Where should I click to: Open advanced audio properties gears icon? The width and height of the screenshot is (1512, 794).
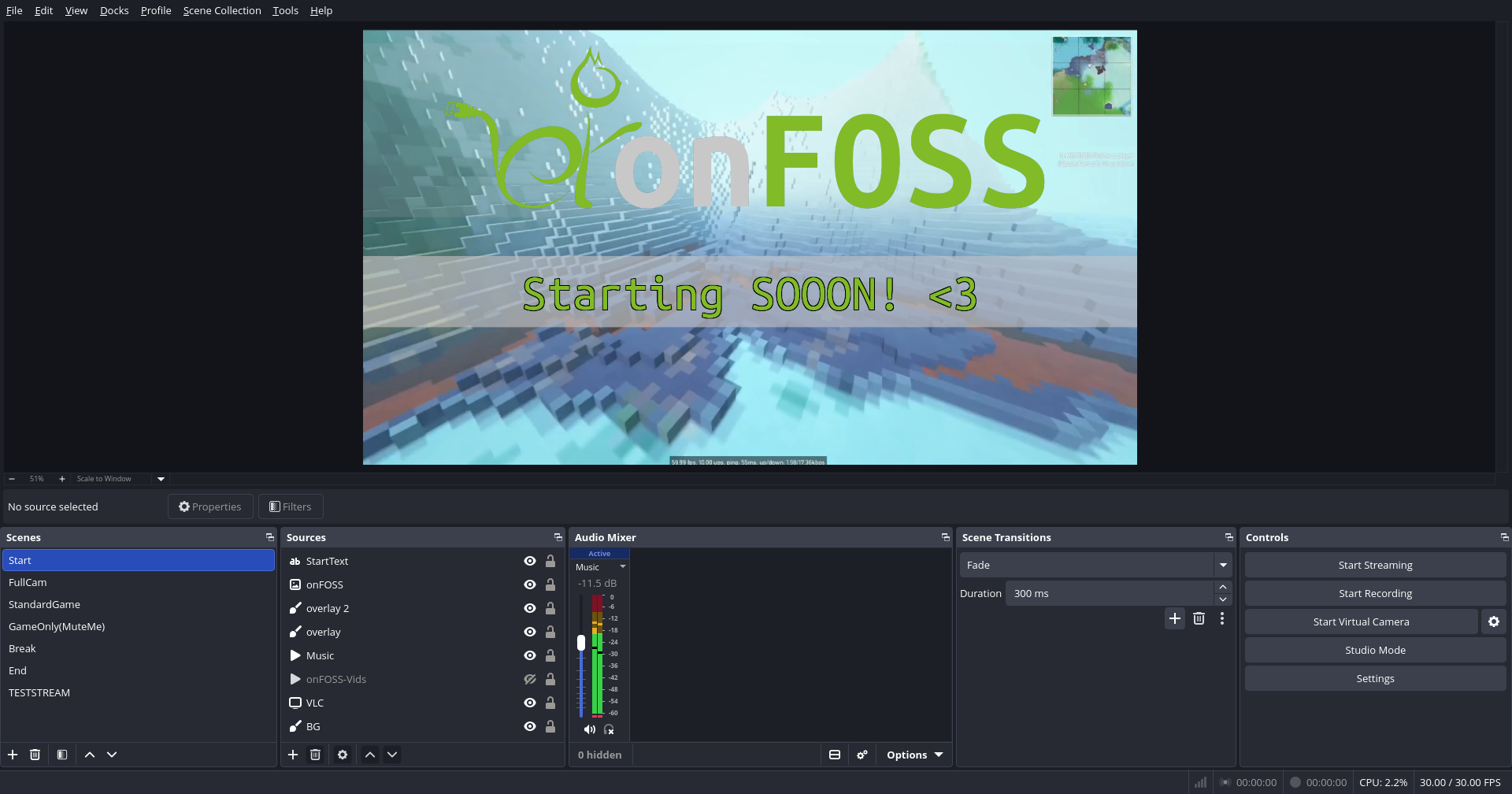[862, 755]
